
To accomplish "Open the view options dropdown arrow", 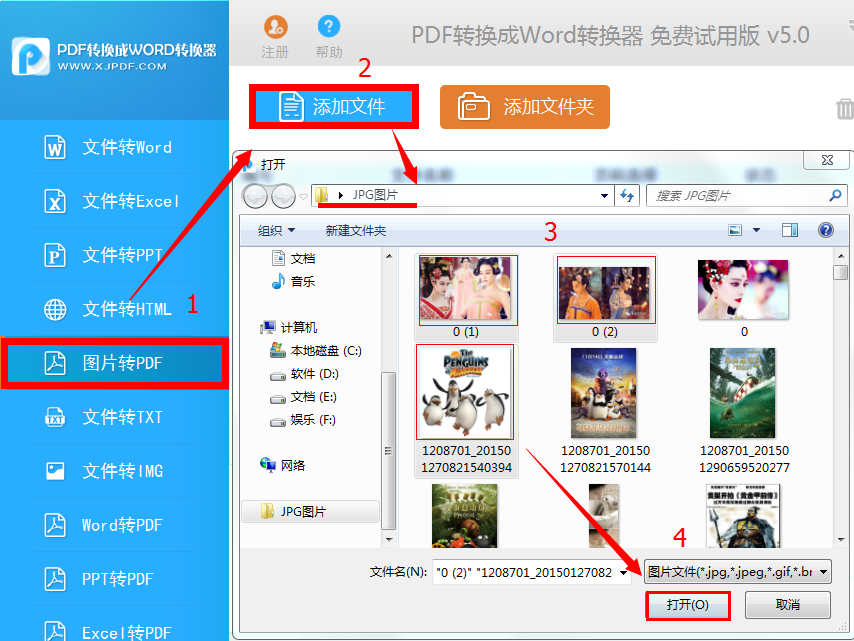I will (x=757, y=230).
